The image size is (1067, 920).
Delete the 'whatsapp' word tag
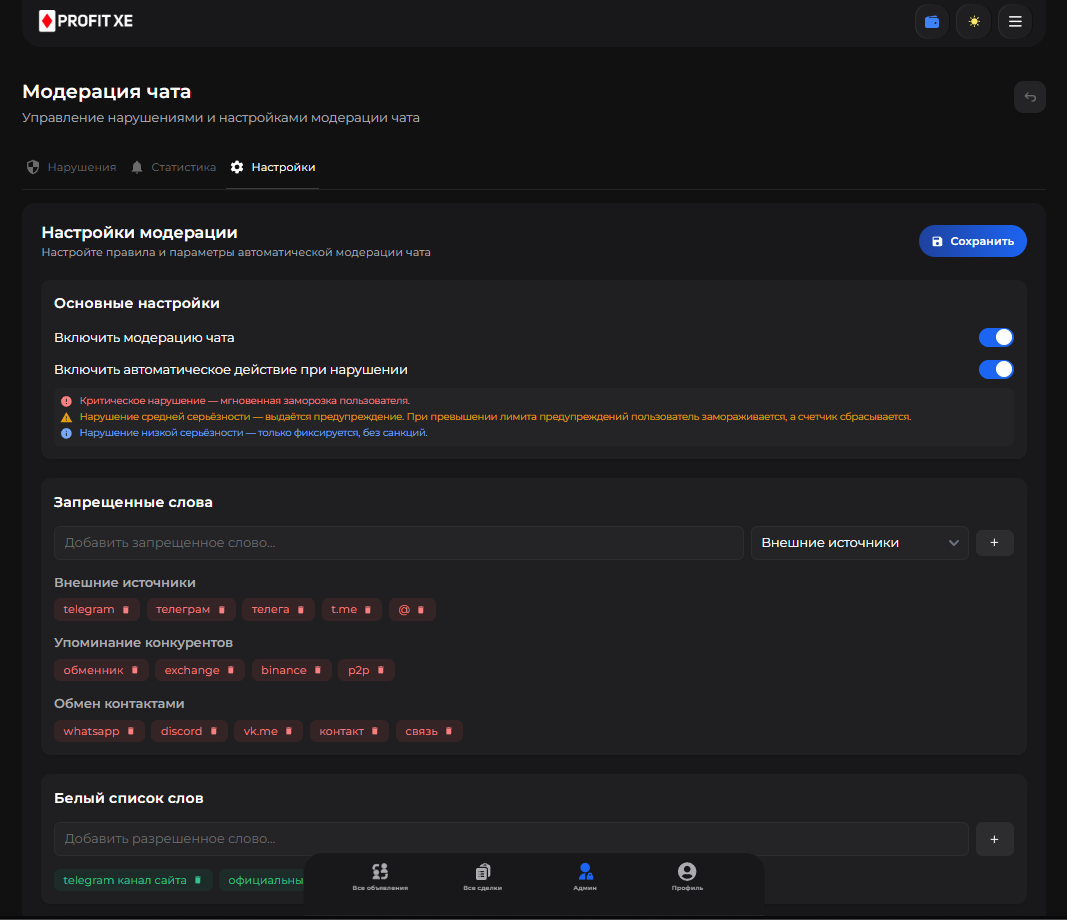click(x=131, y=731)
